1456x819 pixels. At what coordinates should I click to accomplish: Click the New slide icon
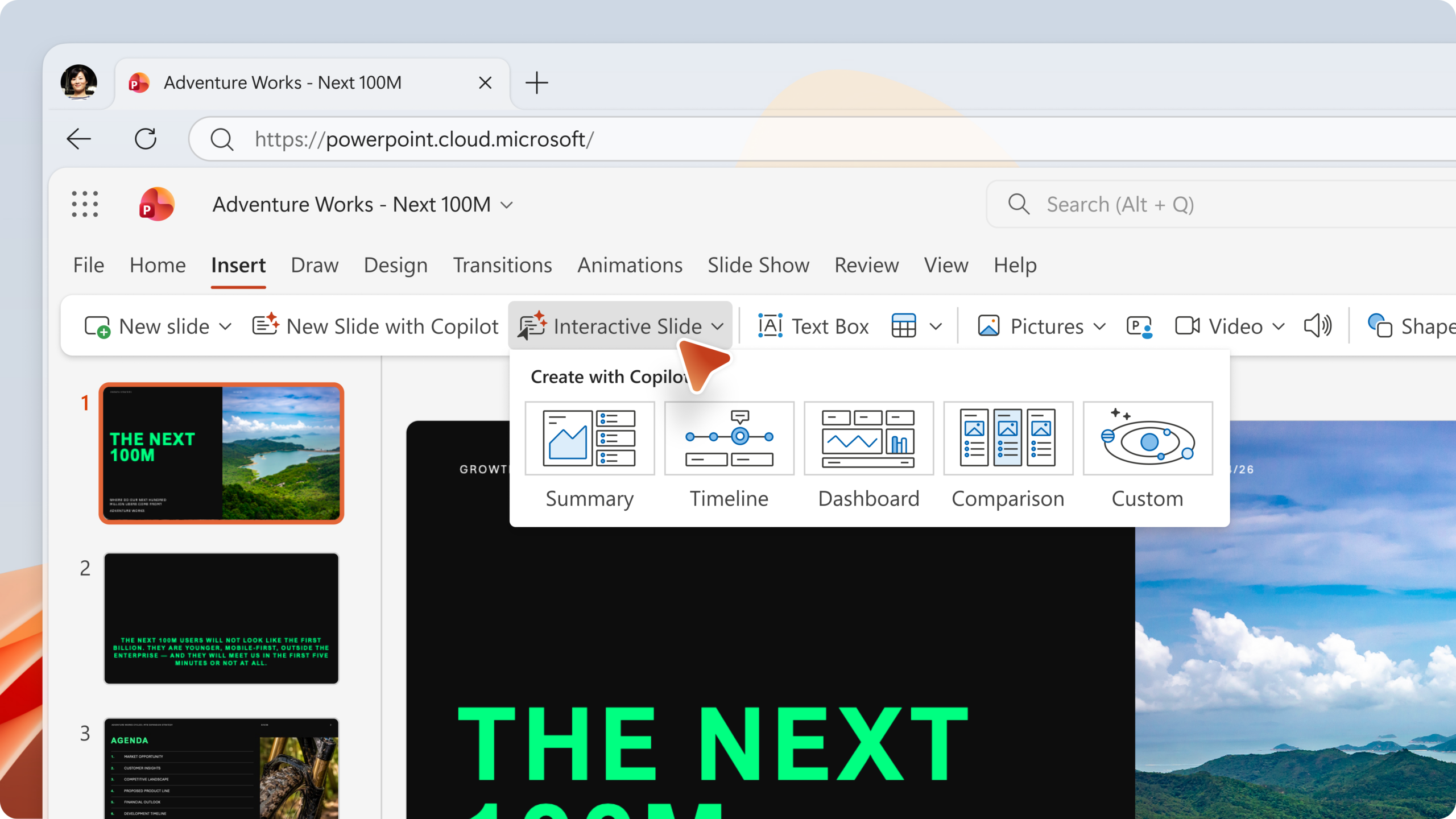[x=97, y=326]
